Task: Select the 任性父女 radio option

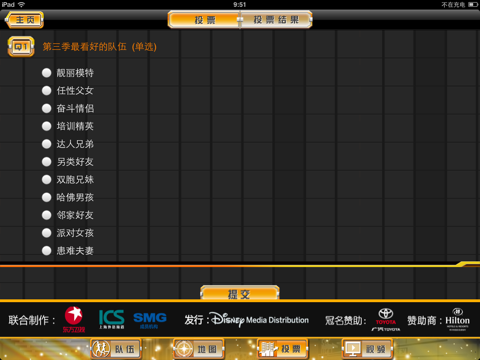Action: (x=46, y=90)
